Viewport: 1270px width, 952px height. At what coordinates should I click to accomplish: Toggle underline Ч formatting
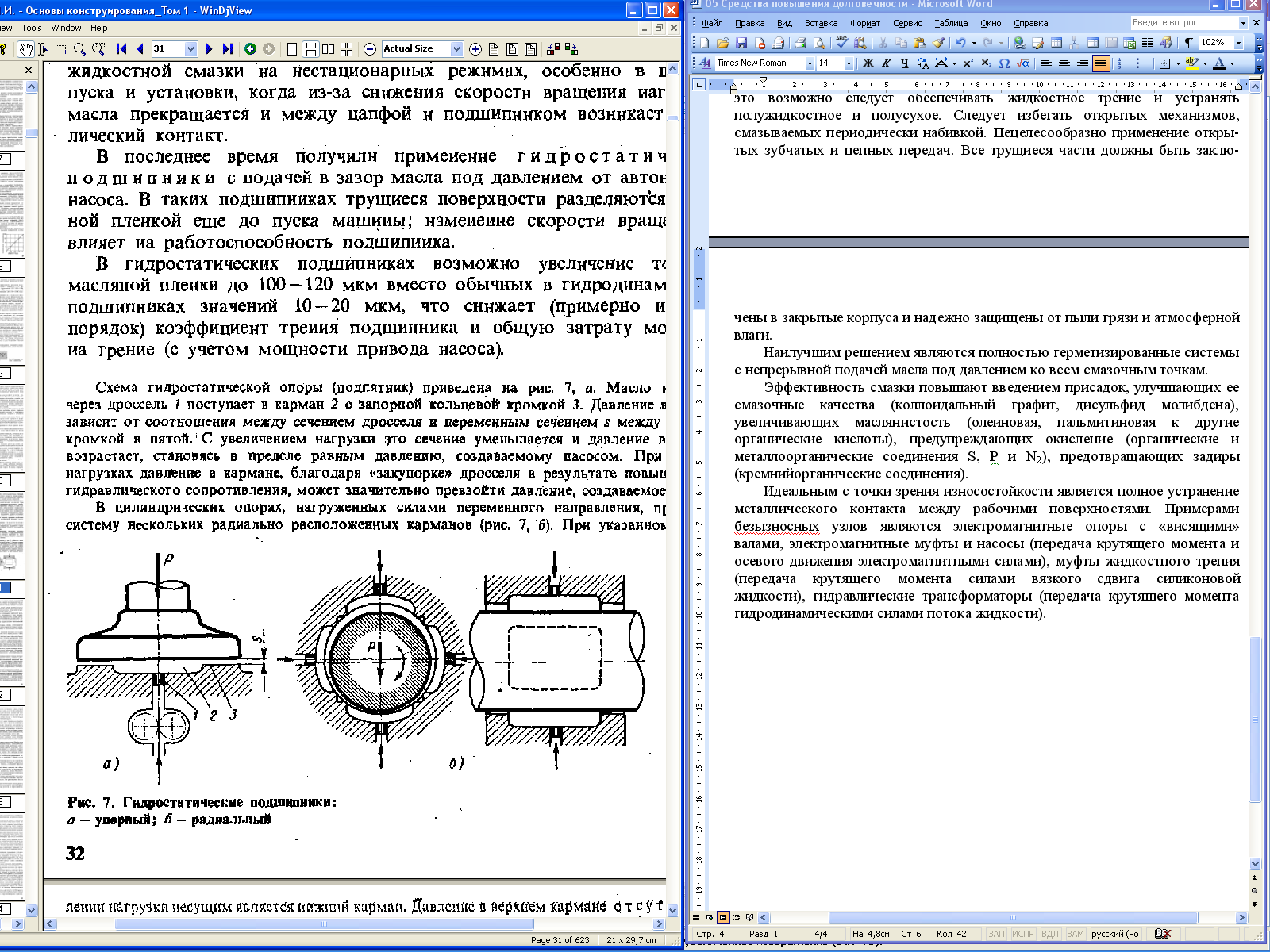pyautogui.click(x=905, y=63)
